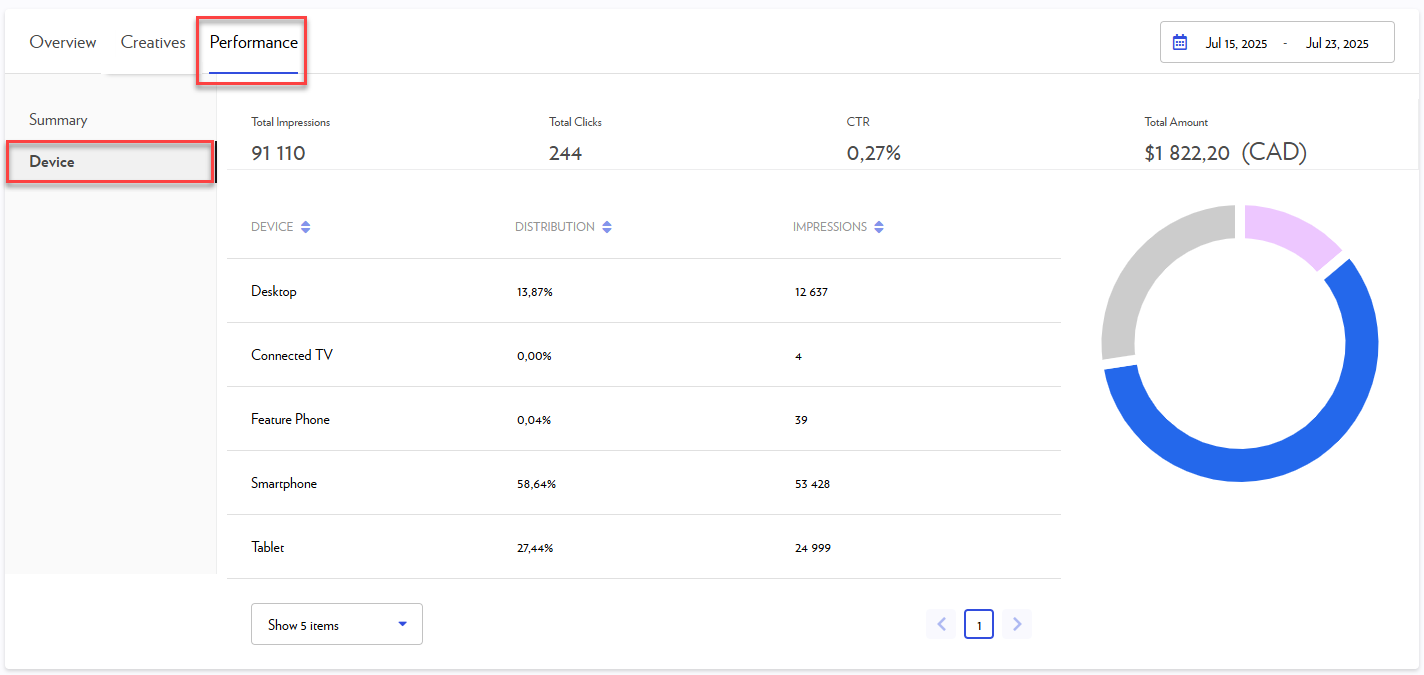Viewport: 1424px width, 675px height.
Task: Go to next page arrow
Action: [1017, 625]
